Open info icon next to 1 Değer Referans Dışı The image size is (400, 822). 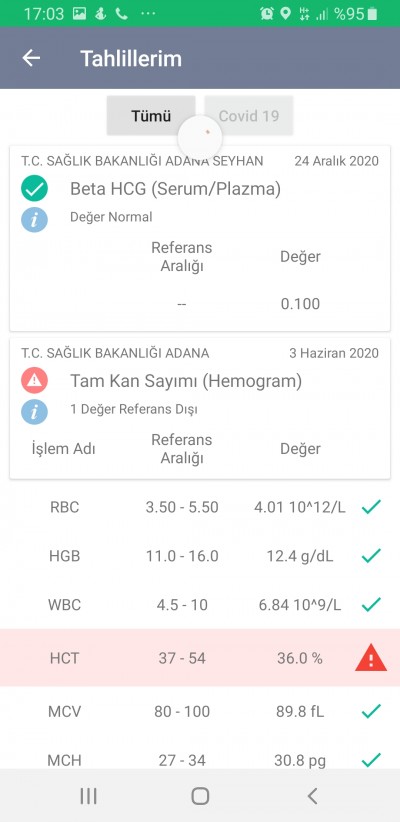coord(35,411)
